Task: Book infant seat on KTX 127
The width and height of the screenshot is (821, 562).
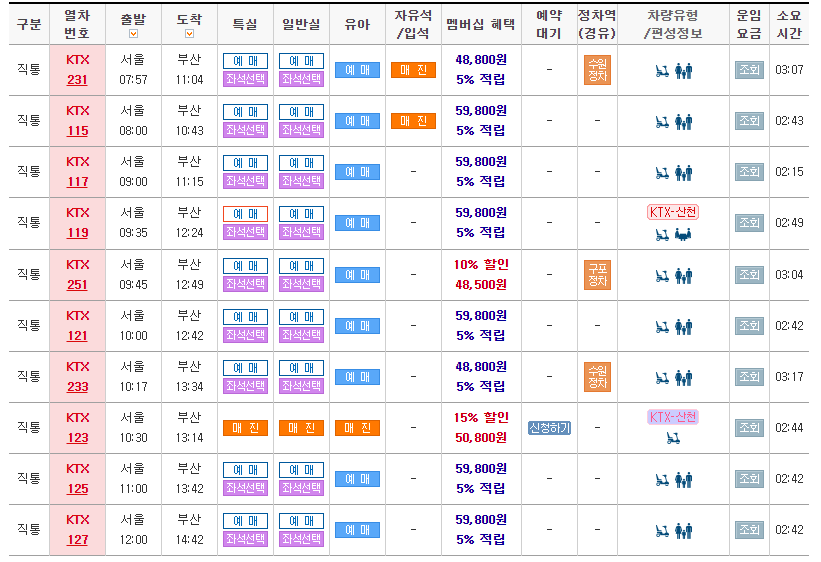Action: pos(358,530)
